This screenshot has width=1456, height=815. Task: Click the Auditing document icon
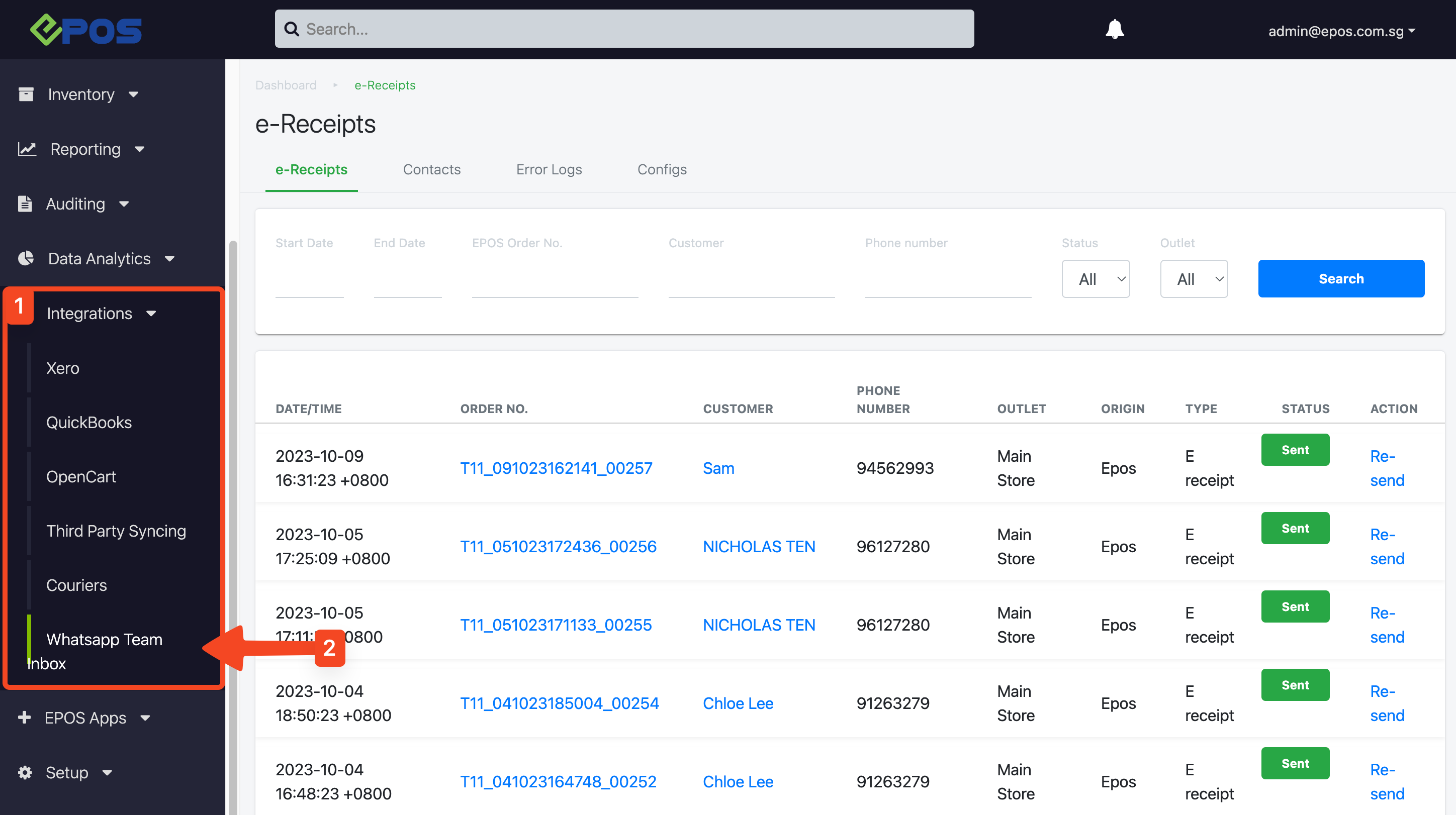tap(25, 203)
